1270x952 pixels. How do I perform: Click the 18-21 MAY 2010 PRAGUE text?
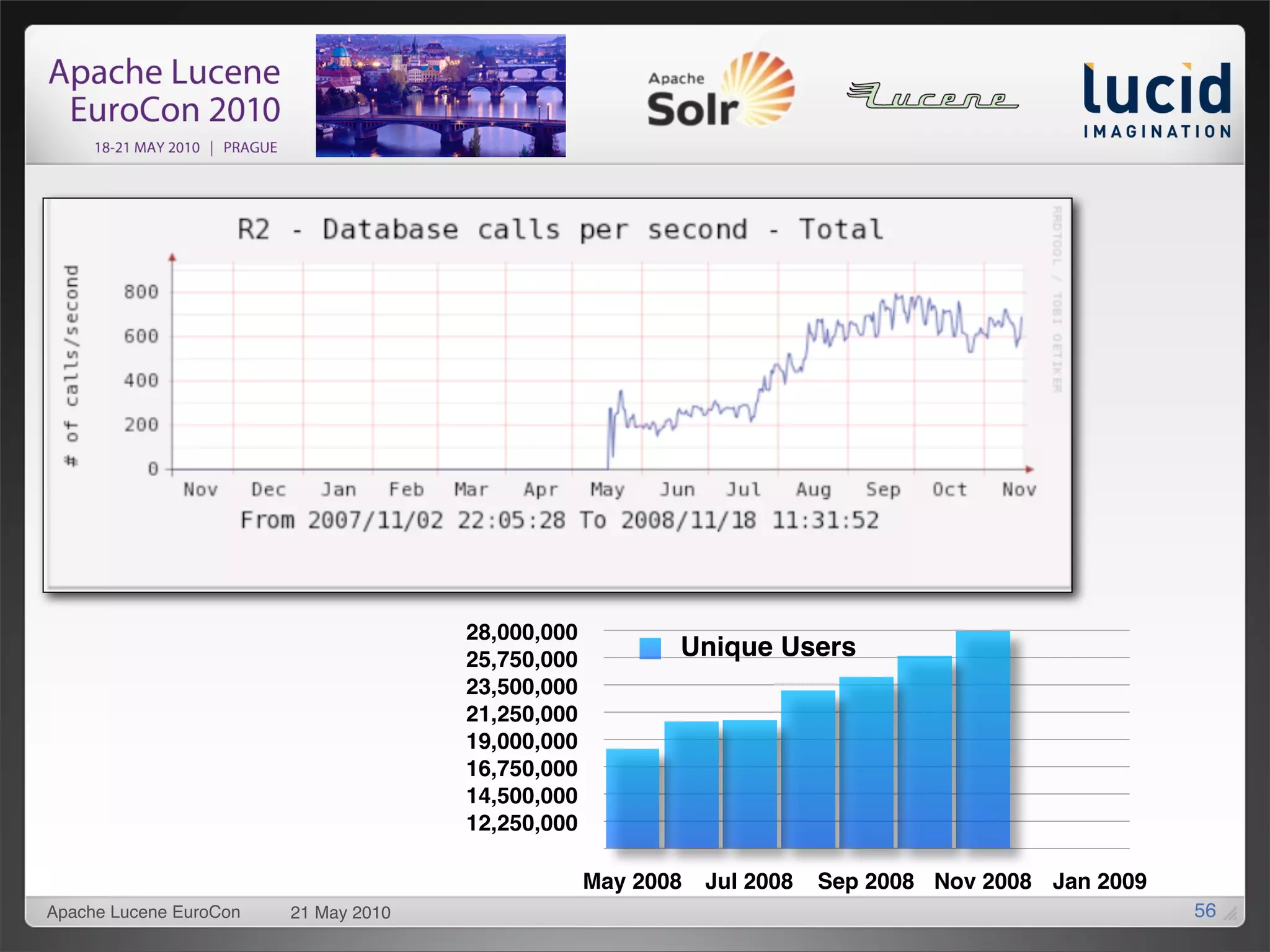(185, 148)
